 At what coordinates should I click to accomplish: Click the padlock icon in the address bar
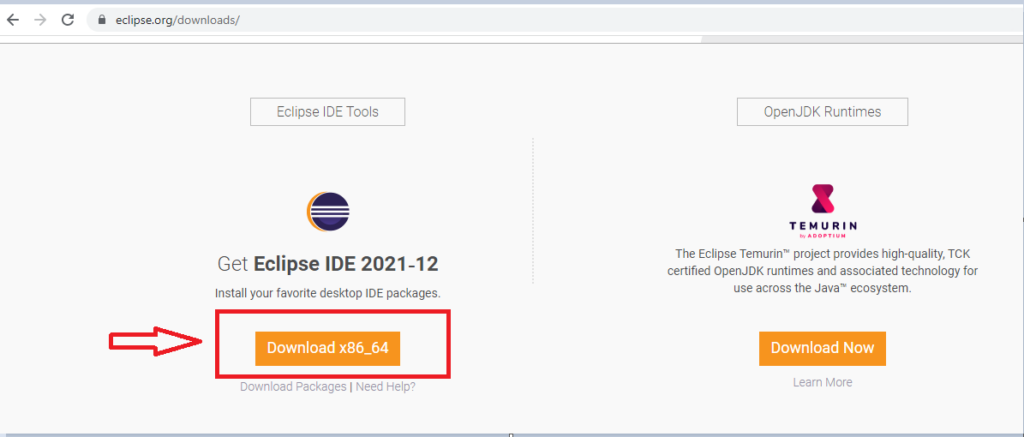coord(101,20)
